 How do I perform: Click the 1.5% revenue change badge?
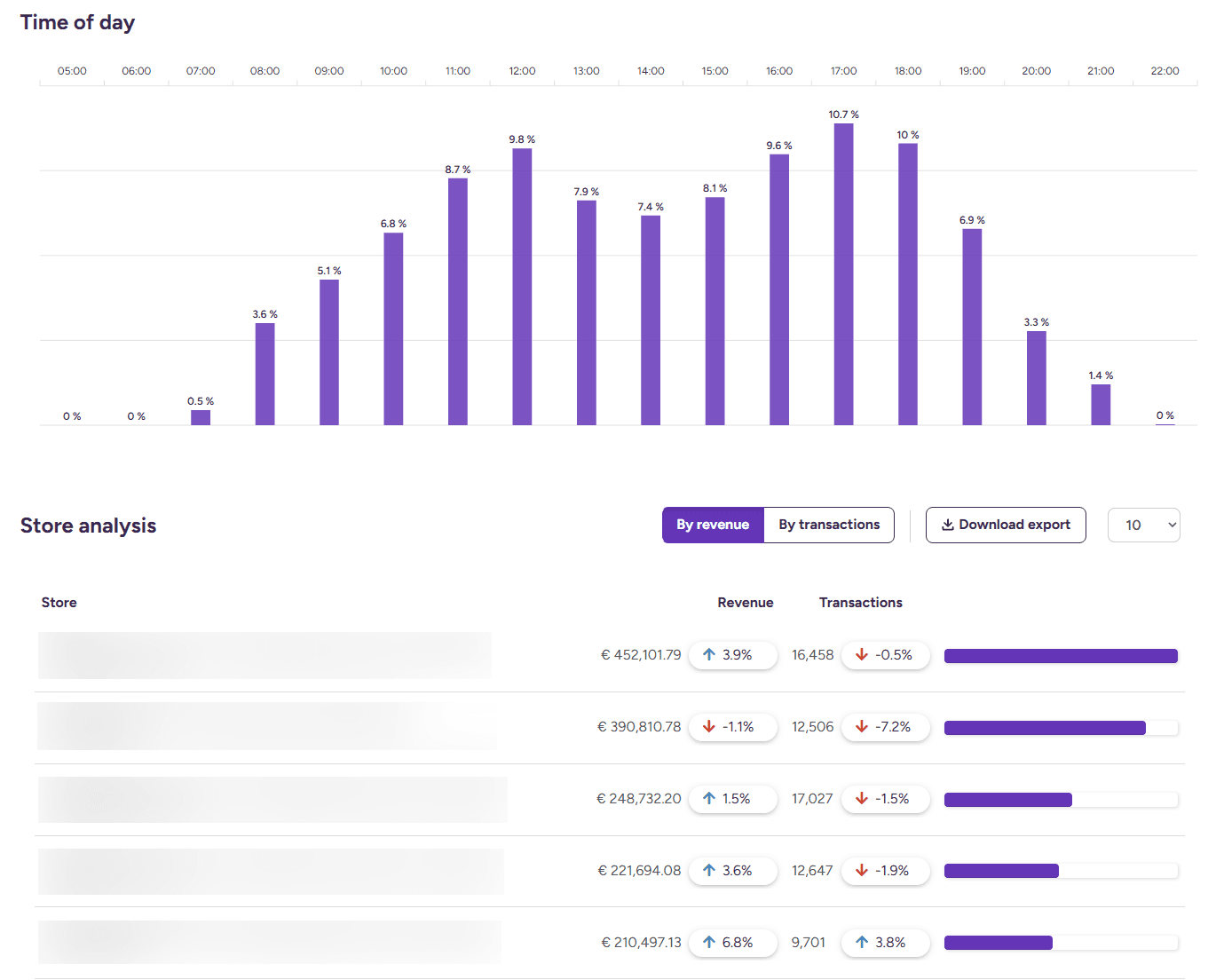click(733, 799)
